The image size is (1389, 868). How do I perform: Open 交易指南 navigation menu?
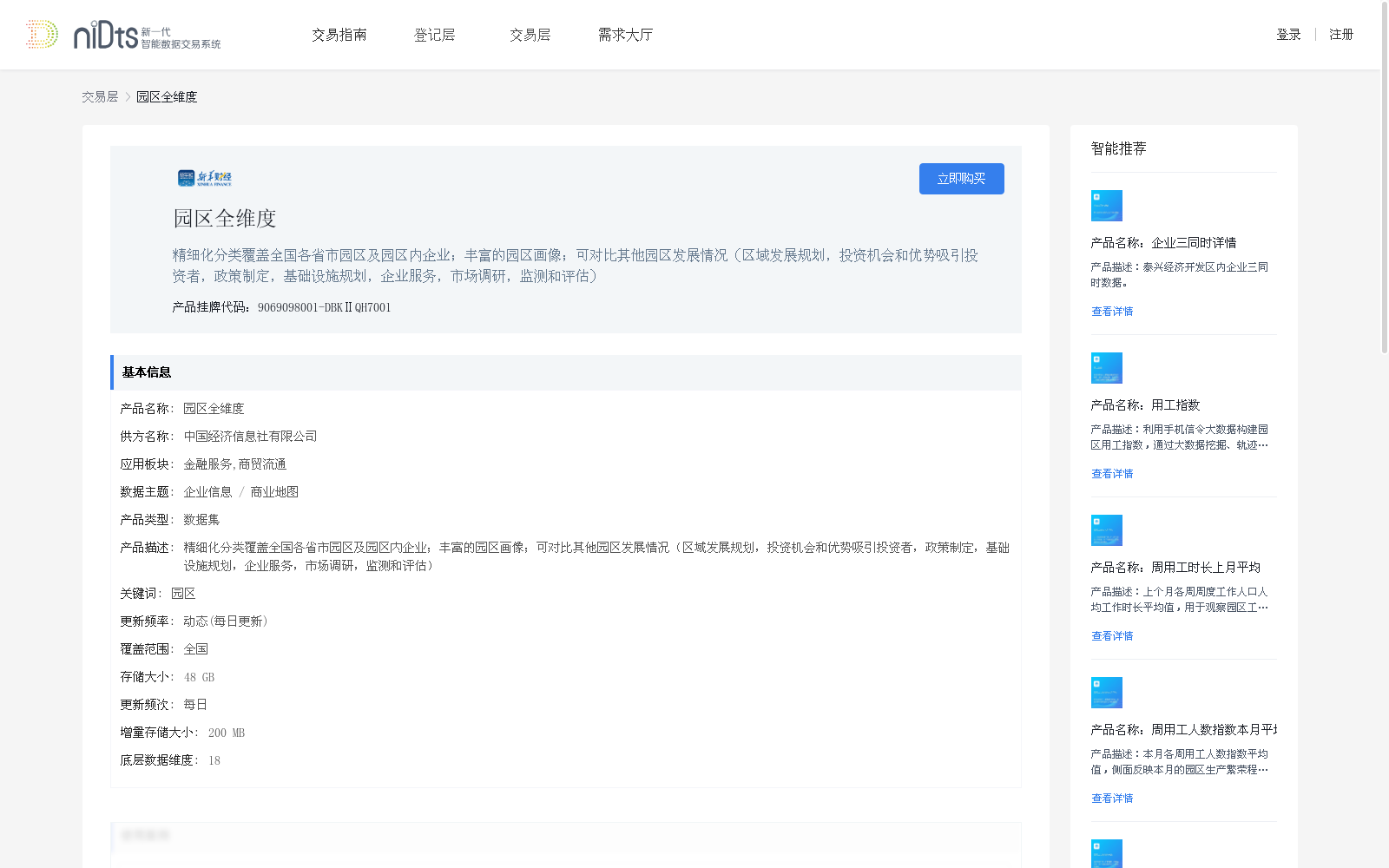point(339,35)
